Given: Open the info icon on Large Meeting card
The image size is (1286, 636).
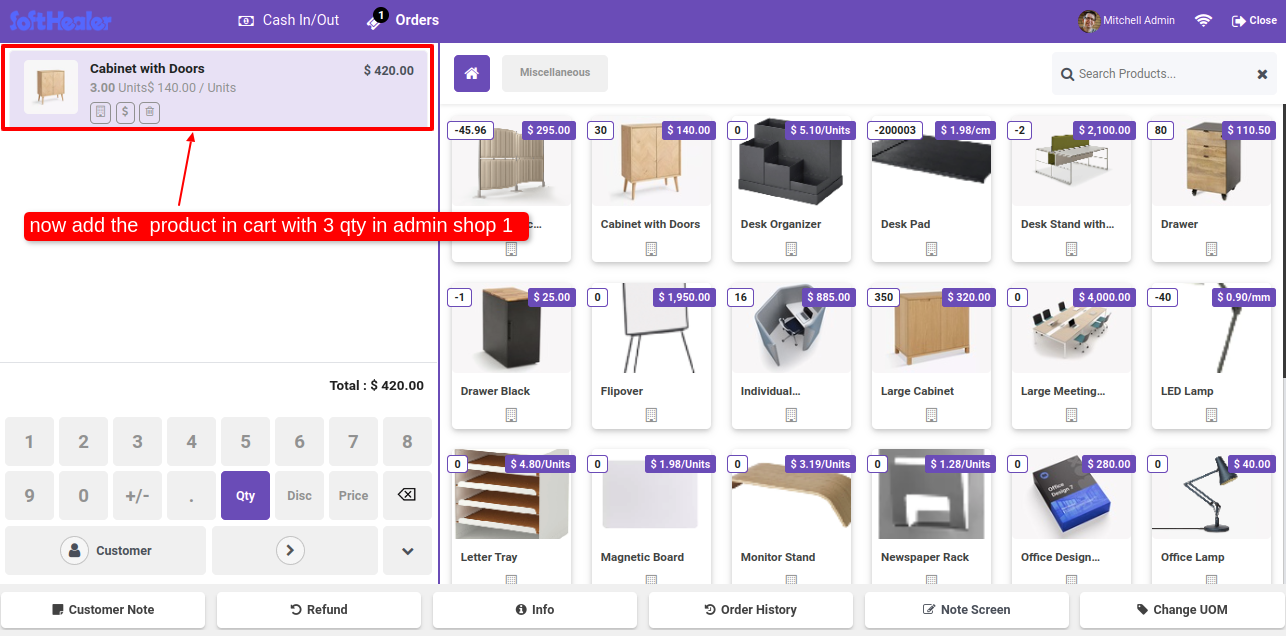Looking at the screenshot, I should coord(1071,415).
